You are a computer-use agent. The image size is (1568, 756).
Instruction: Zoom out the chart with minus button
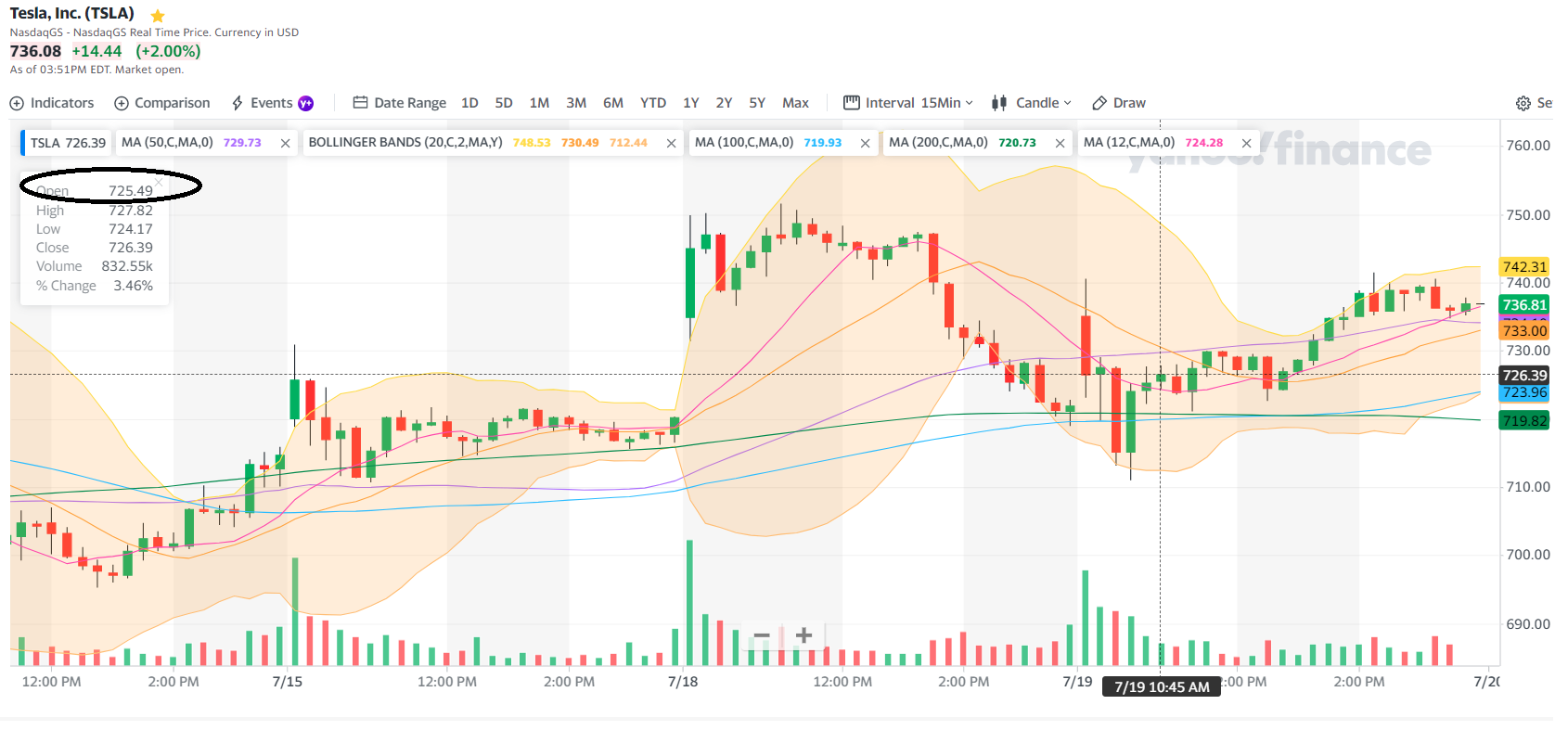(x=762, y=635)
